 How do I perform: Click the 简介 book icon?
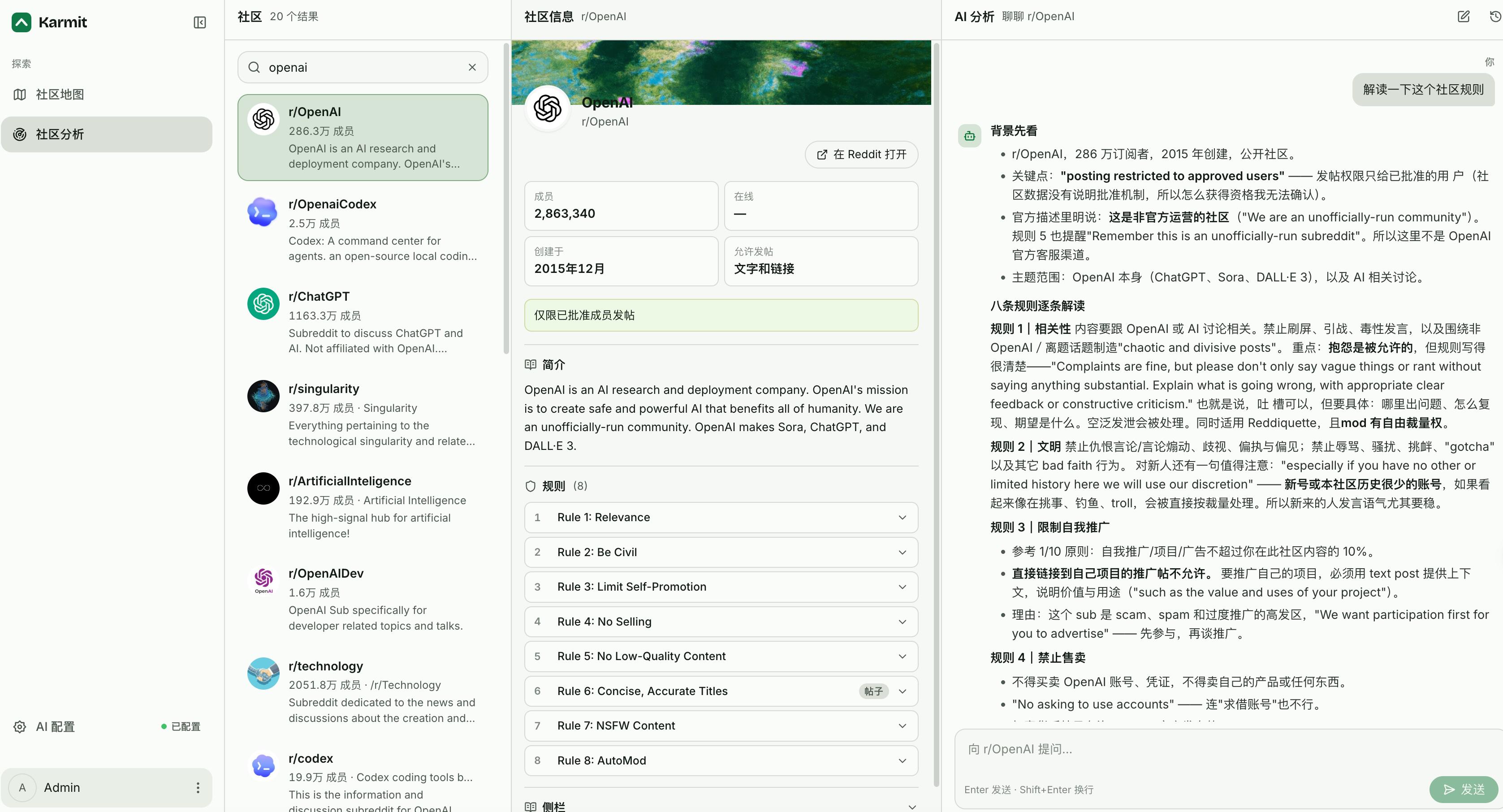point(531,365)
